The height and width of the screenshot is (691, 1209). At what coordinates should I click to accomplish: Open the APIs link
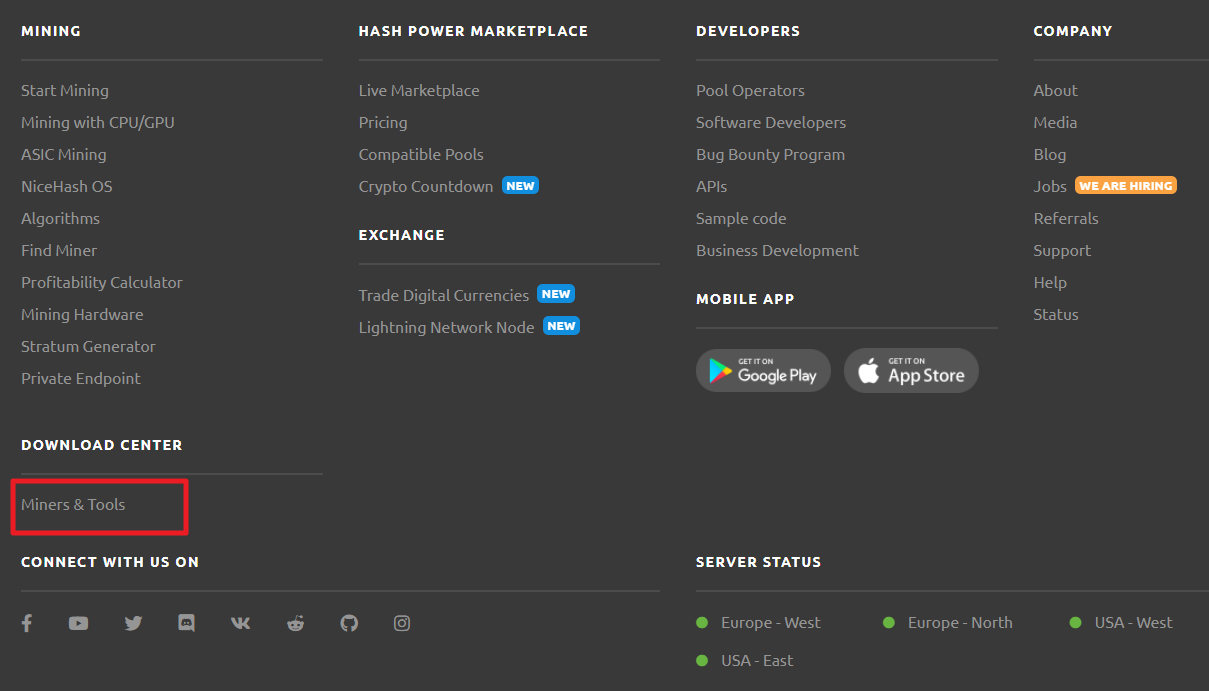pos(712,186)
